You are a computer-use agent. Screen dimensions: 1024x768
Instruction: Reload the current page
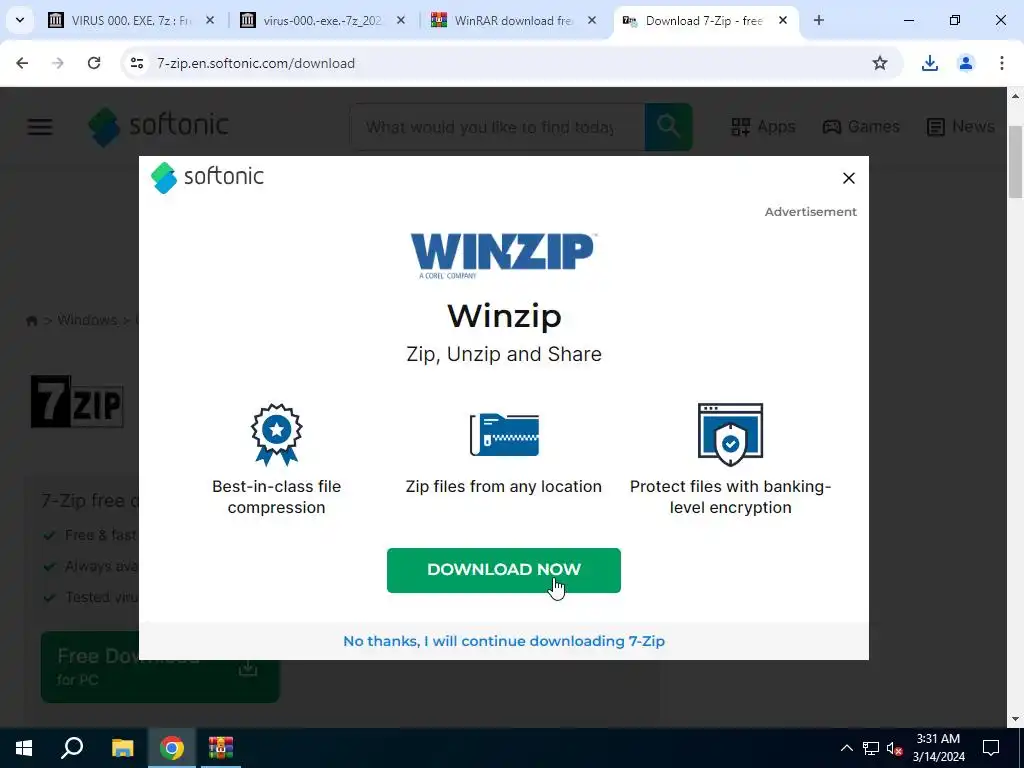coord(94,63)
